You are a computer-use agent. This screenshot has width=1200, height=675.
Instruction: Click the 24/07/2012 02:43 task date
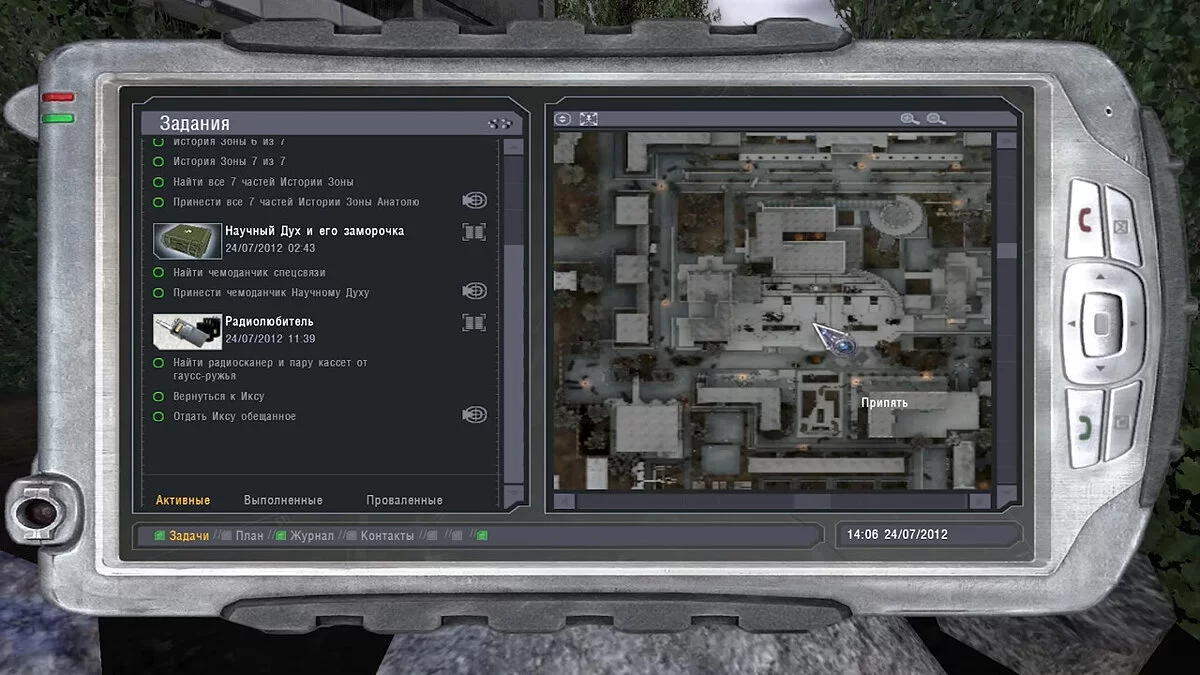(270, 248)
